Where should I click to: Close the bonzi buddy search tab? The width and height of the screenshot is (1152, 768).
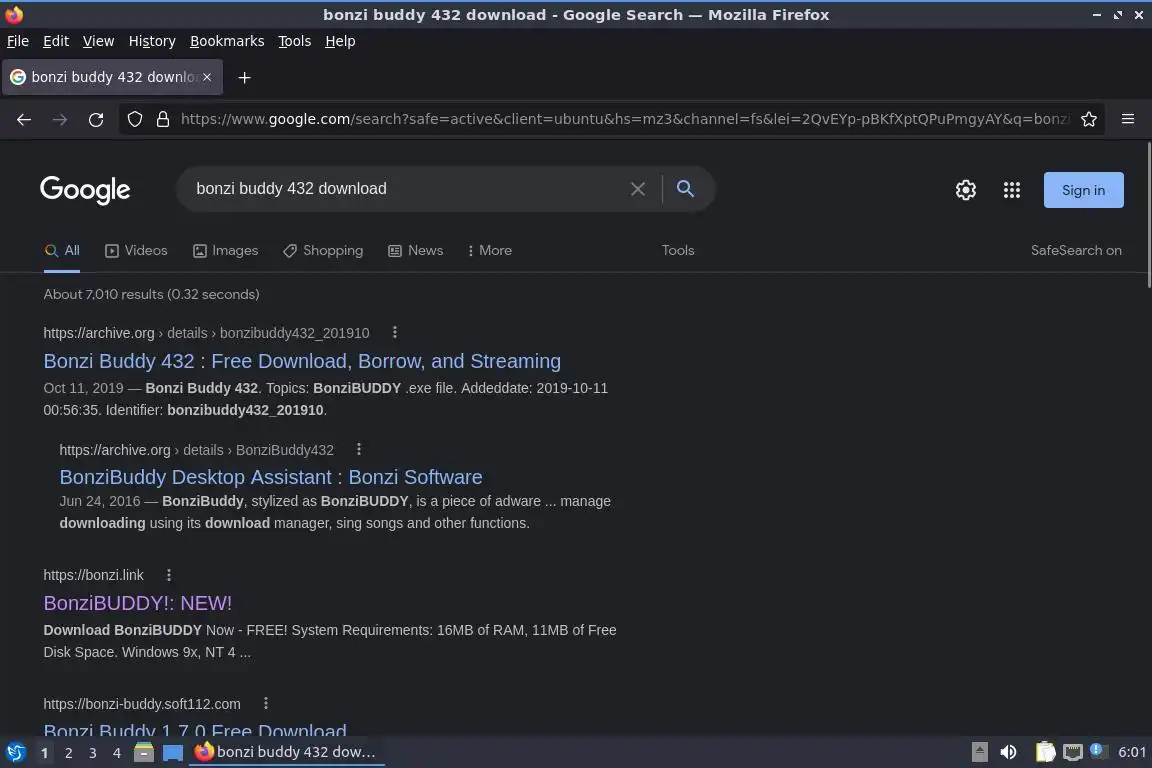coord(207,77)
